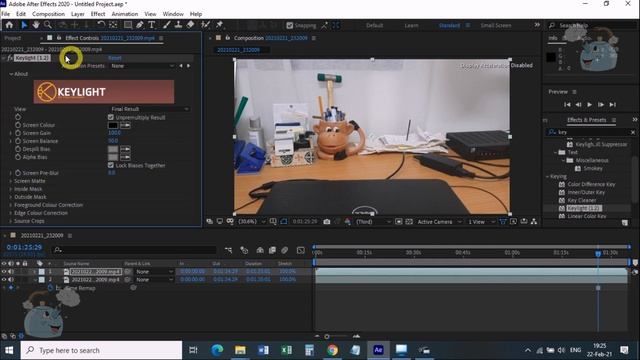
Task: Select the Puppet Pin tool
Action: tap(220, 25)
